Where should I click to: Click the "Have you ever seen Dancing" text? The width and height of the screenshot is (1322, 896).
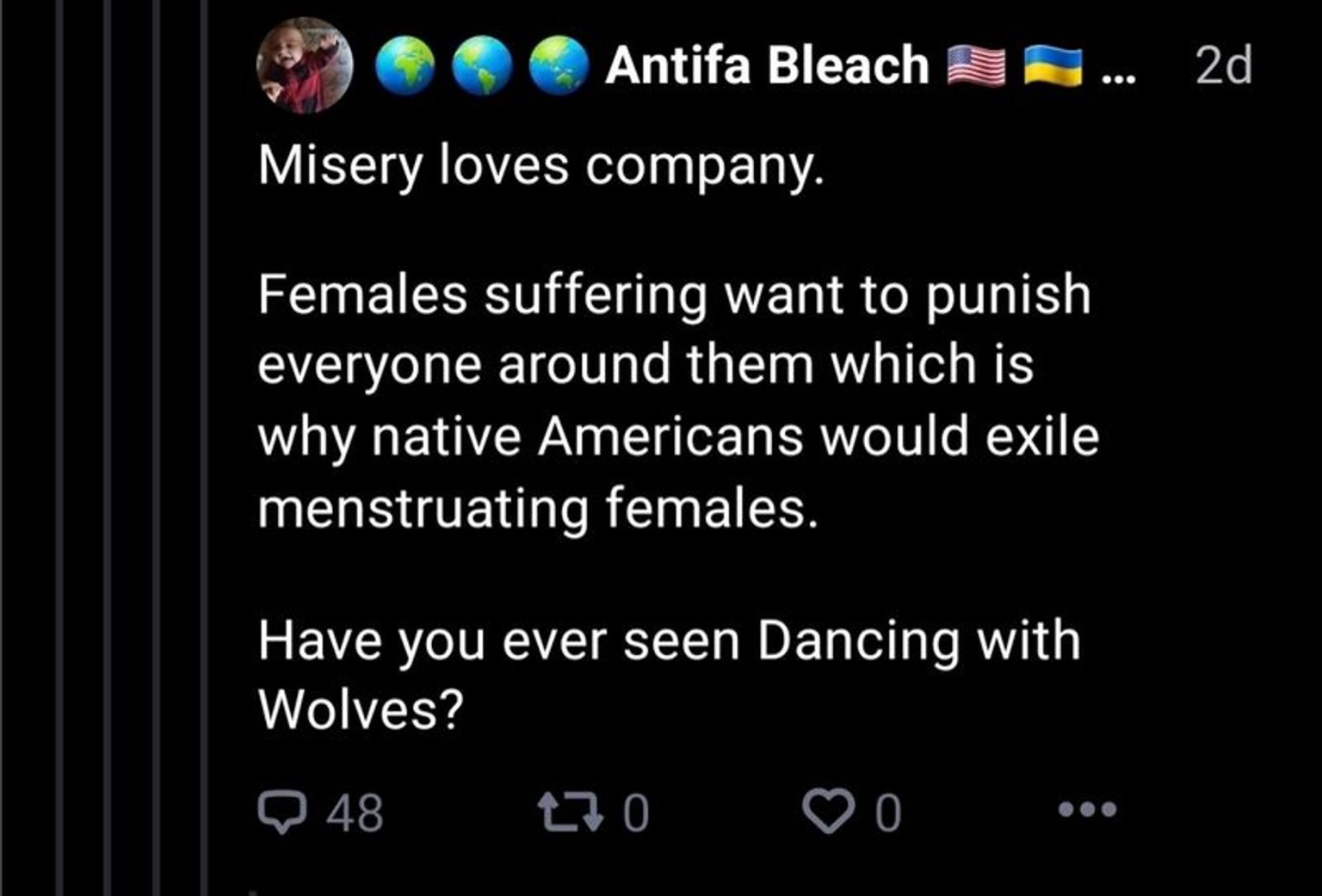(669, 641)
